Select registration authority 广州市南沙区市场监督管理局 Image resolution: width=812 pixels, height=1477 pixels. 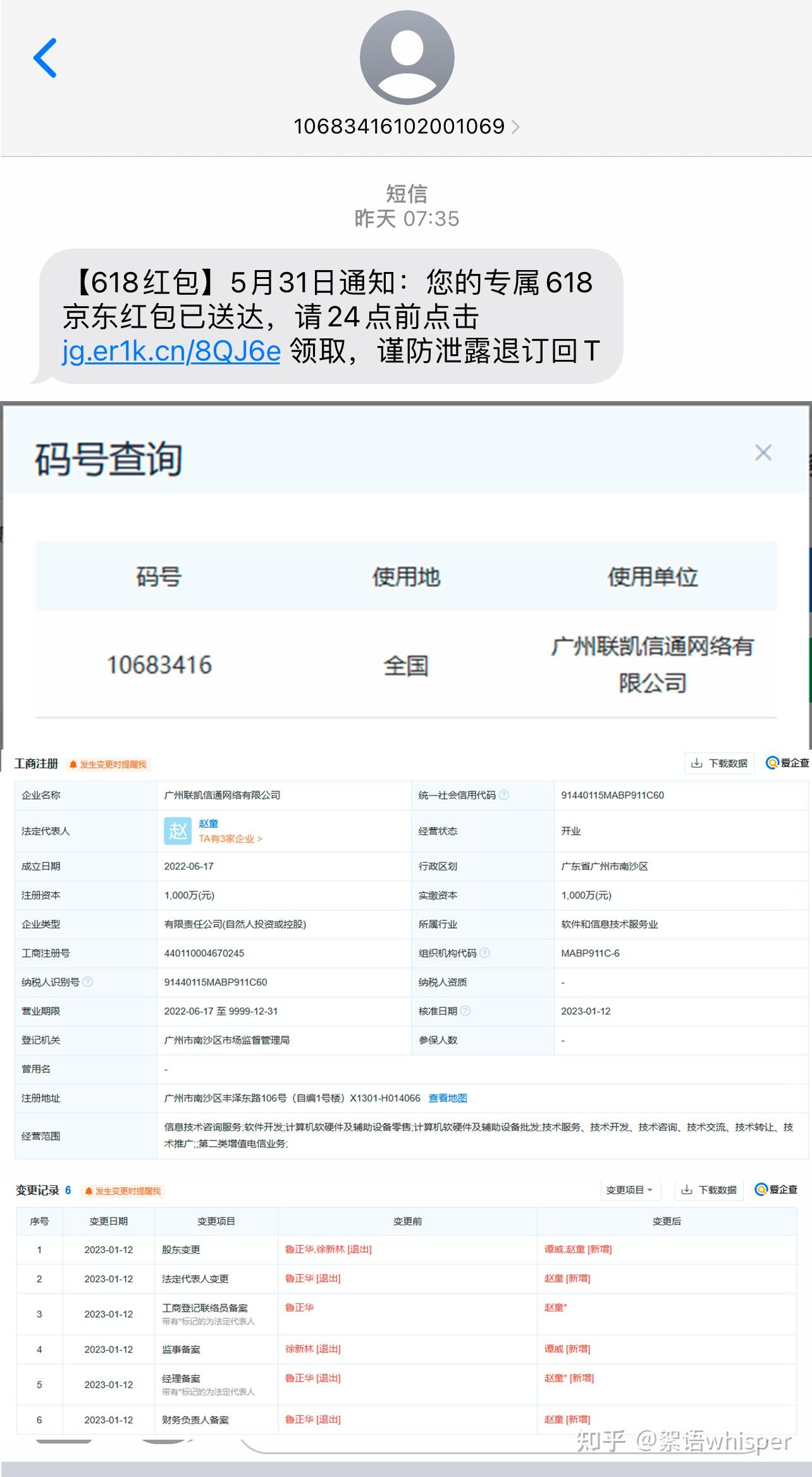pyautogui.click(x=226, y=1040)
